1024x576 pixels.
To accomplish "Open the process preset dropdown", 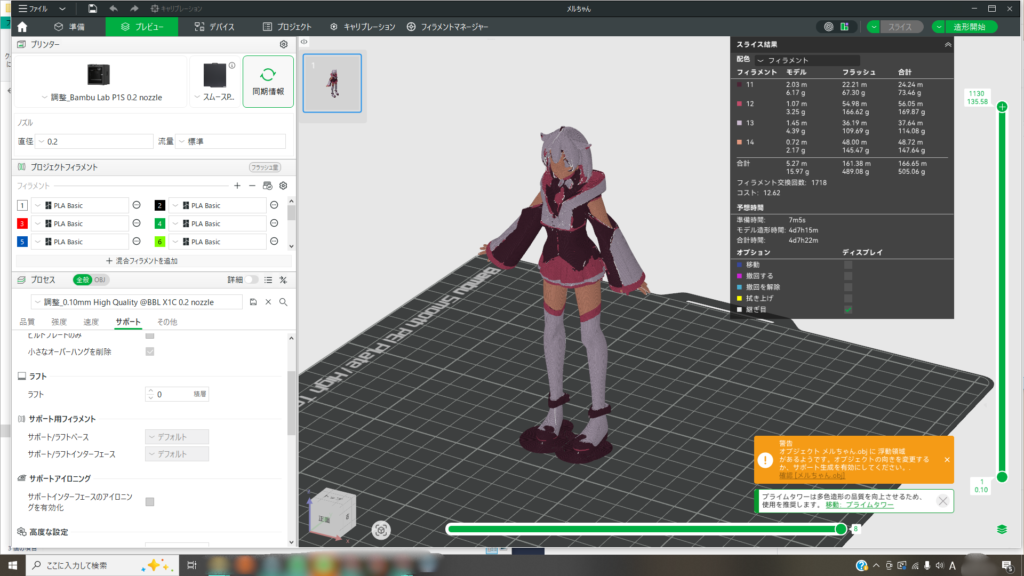I will [136, 302].
